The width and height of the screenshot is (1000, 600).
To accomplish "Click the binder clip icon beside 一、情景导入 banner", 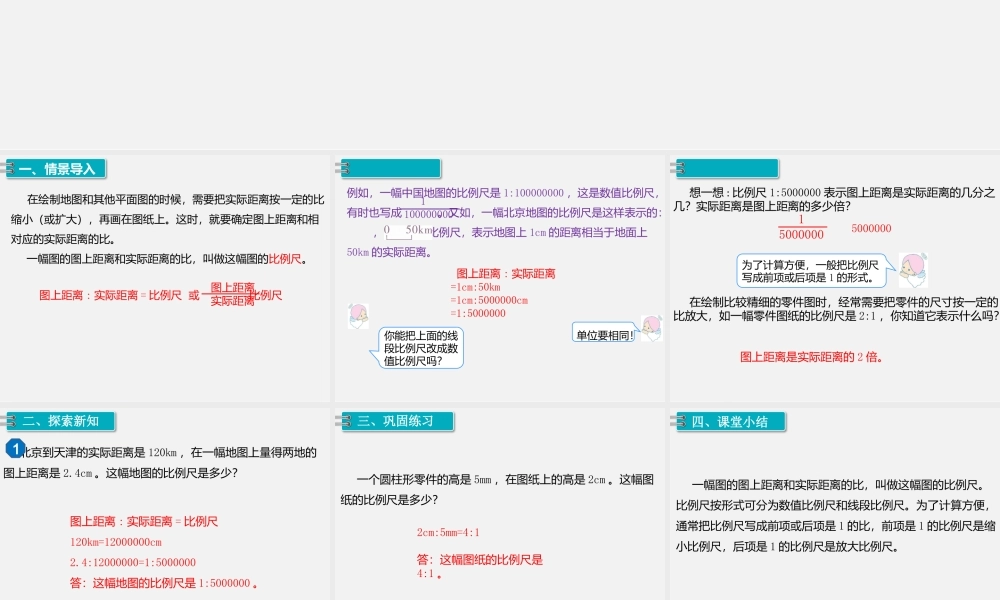I will [8, 167].
